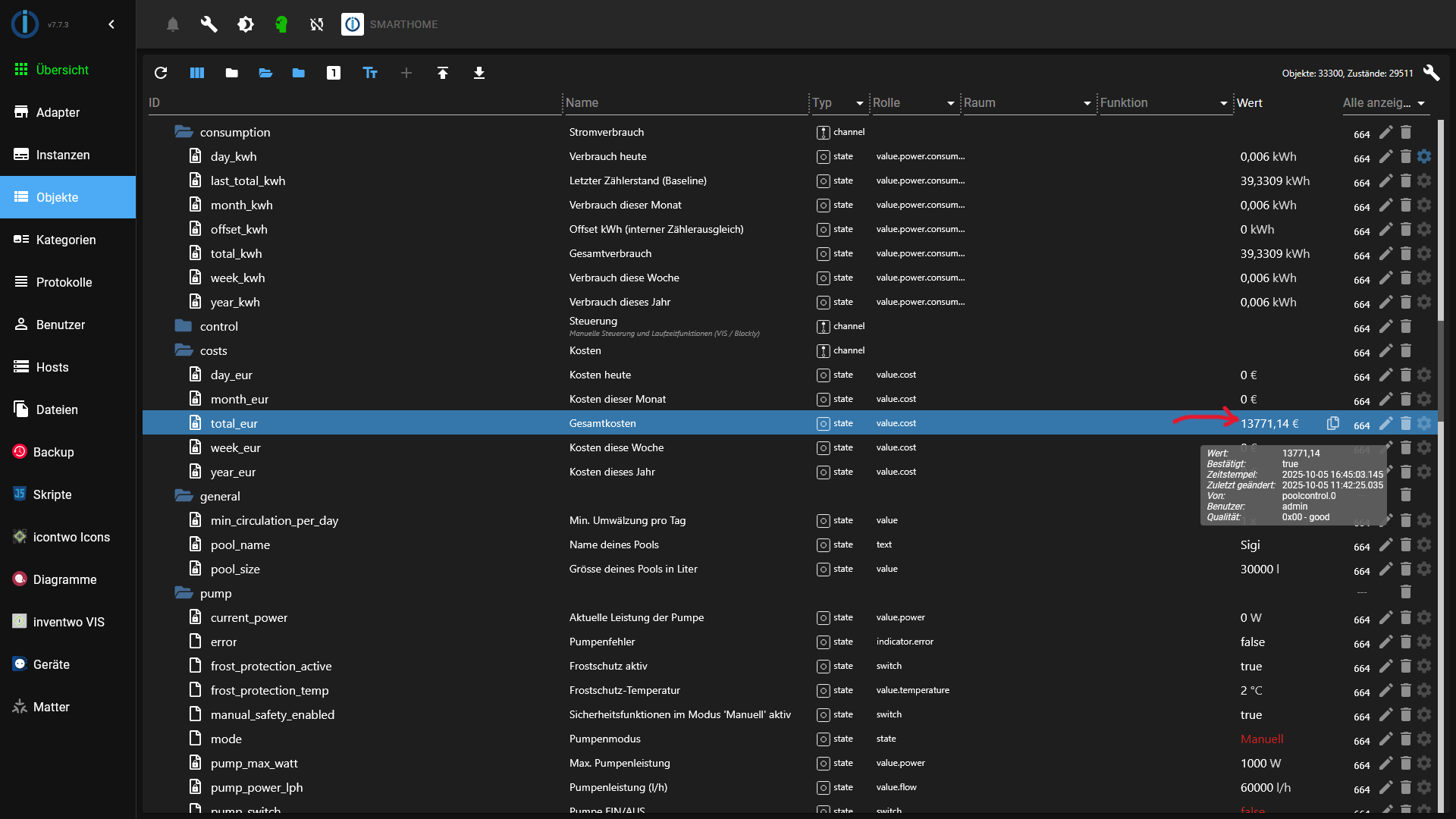
Task: Click the red Manuell mode value
Action: point(1262,739)
